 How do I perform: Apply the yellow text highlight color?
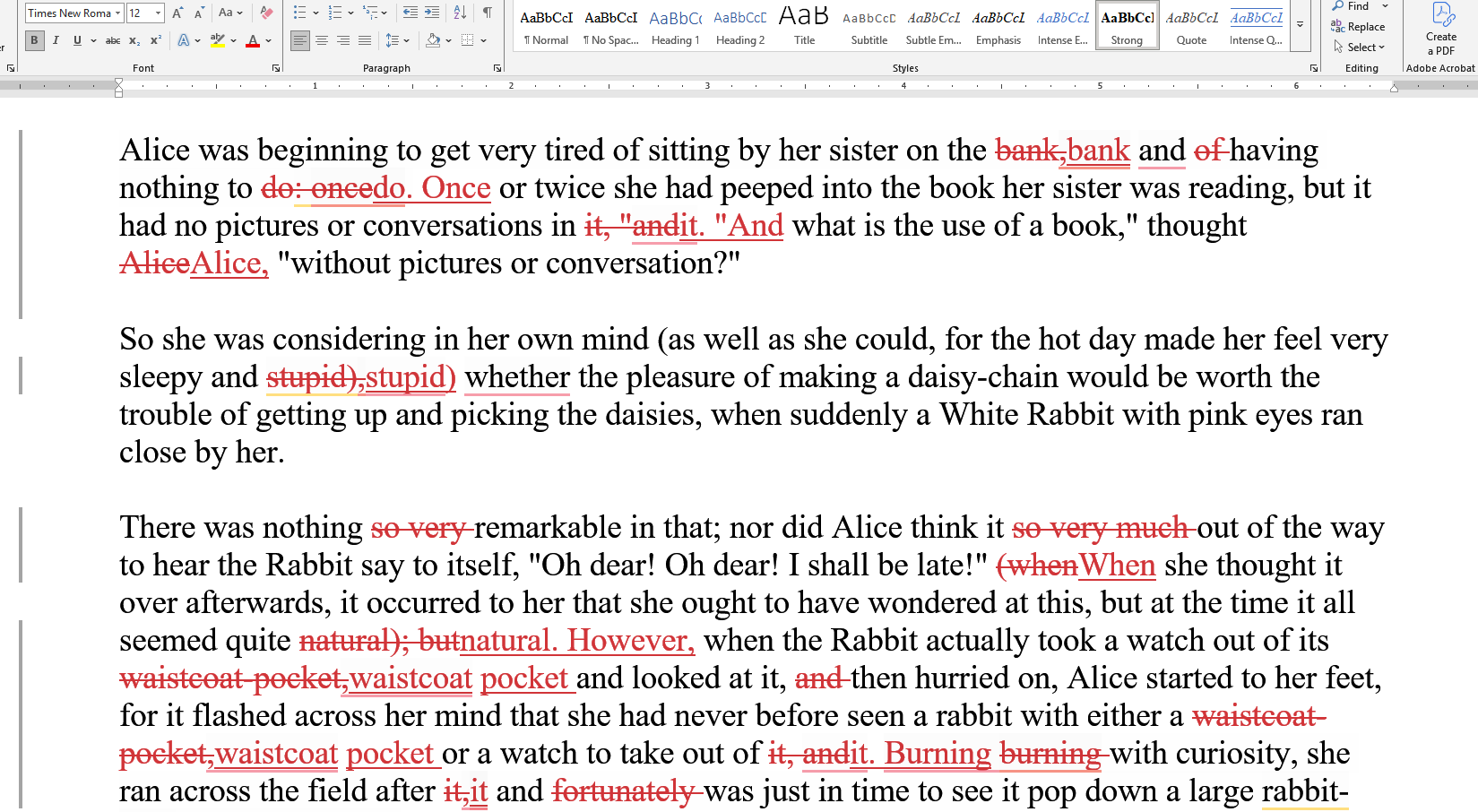point(217,40)
